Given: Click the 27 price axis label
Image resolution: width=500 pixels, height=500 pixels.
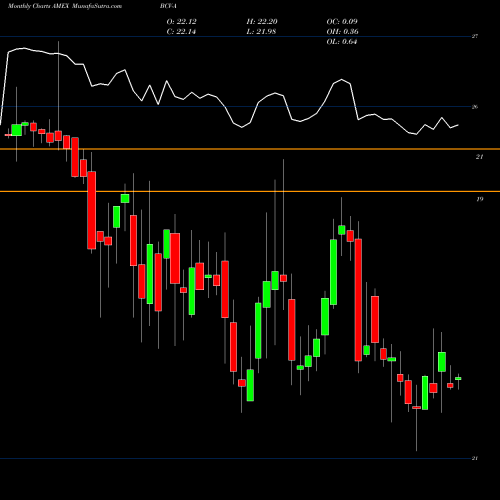Looking at the screenshot, I should 475,36.
